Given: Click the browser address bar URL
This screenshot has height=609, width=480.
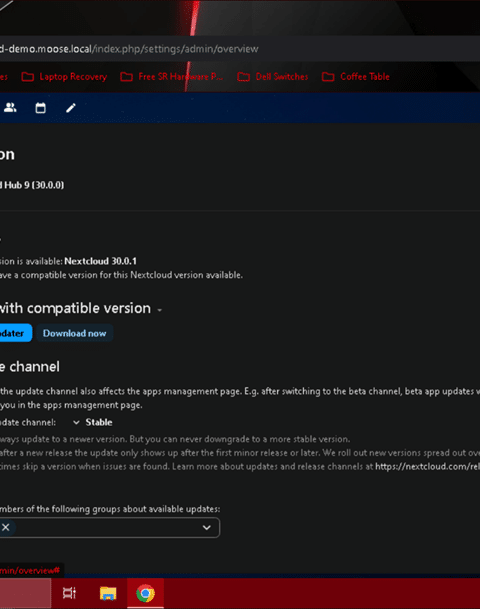Looking at the screenshot, I should 129,49.
